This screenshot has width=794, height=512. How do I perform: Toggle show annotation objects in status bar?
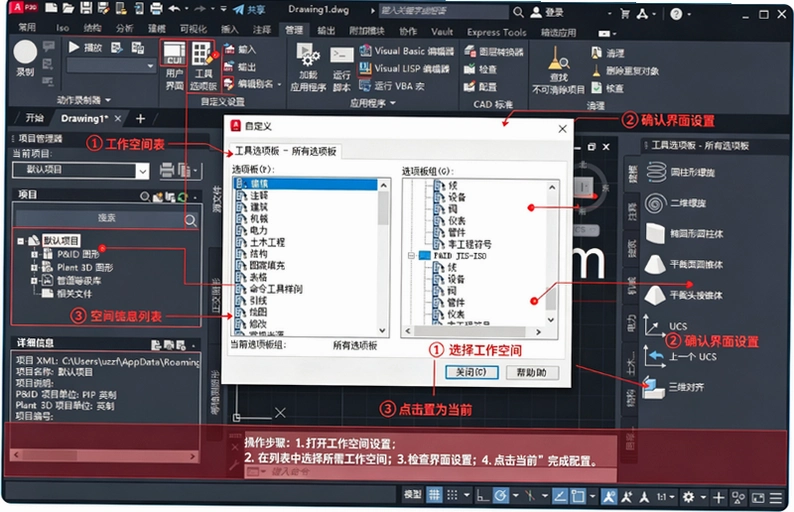(x=609, y=496)
